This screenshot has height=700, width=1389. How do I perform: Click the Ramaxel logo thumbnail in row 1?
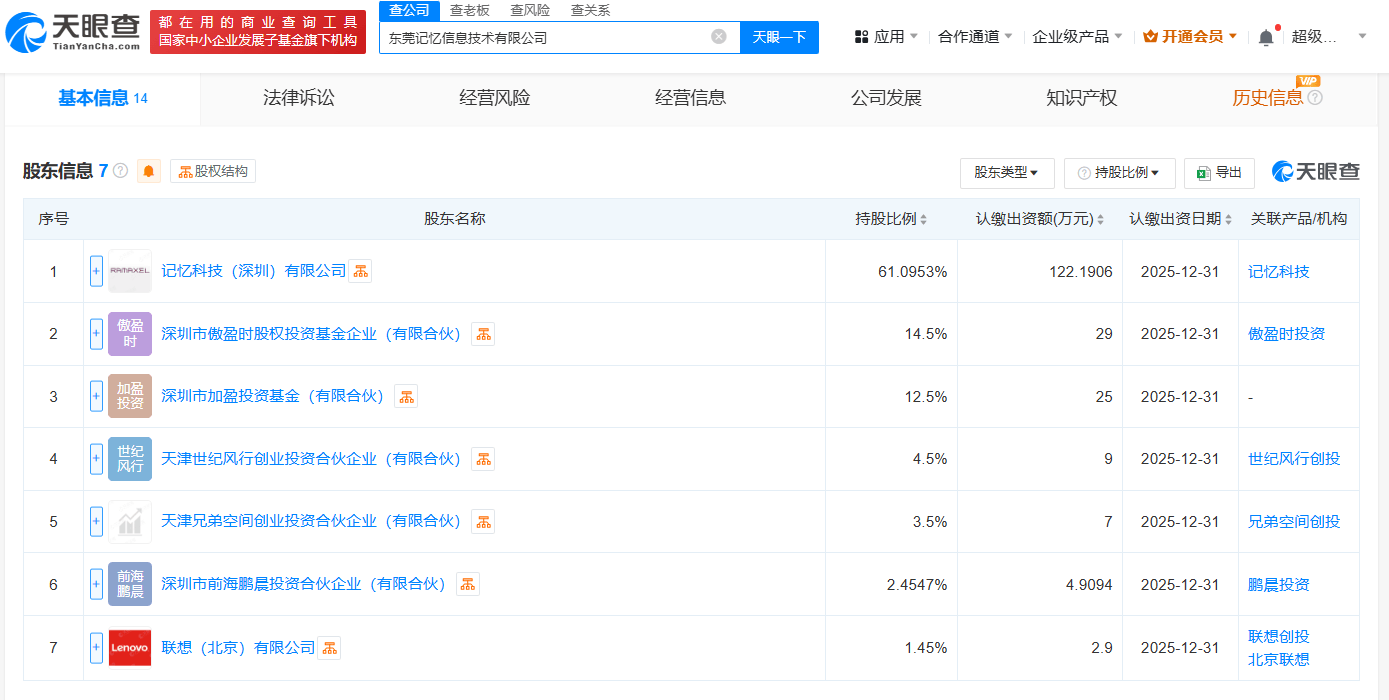click(130, 271)
